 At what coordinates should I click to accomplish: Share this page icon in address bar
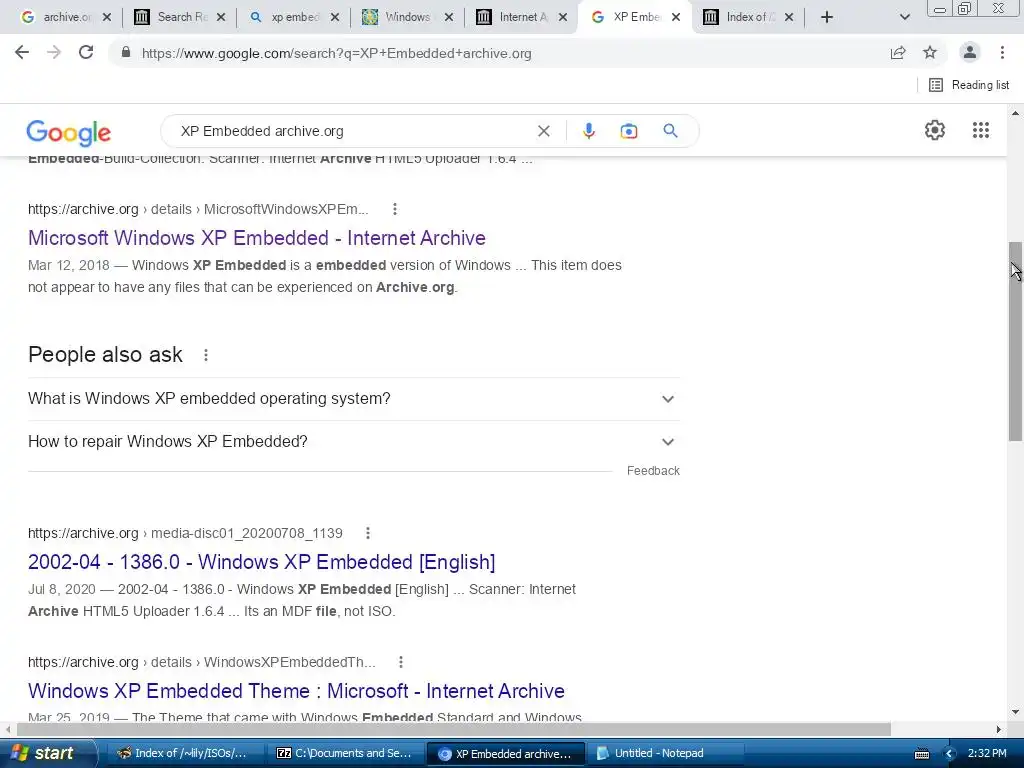pyautogui.click(x=898, y=53)
